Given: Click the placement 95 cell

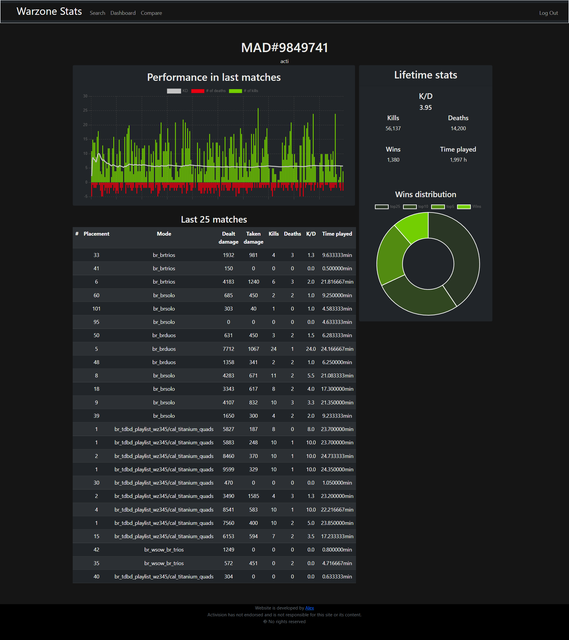Looking at the screenshot, I should (96, 322).
